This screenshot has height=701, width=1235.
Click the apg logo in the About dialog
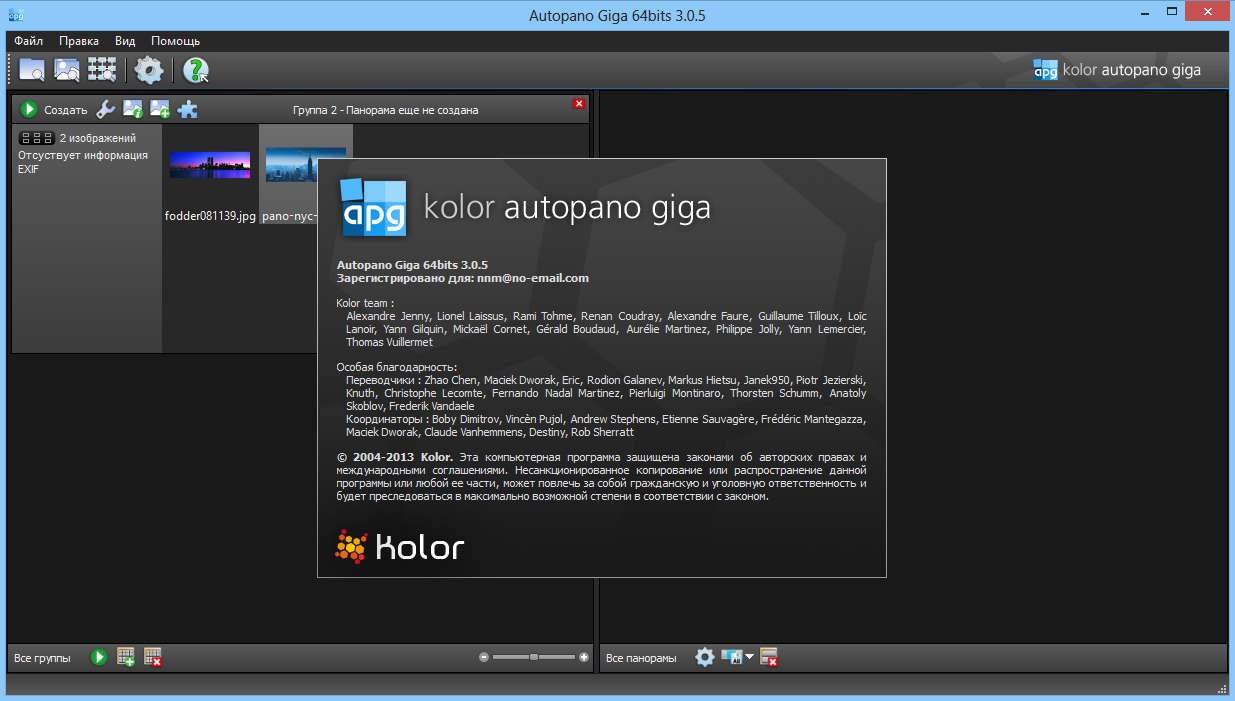coord(372,207)
